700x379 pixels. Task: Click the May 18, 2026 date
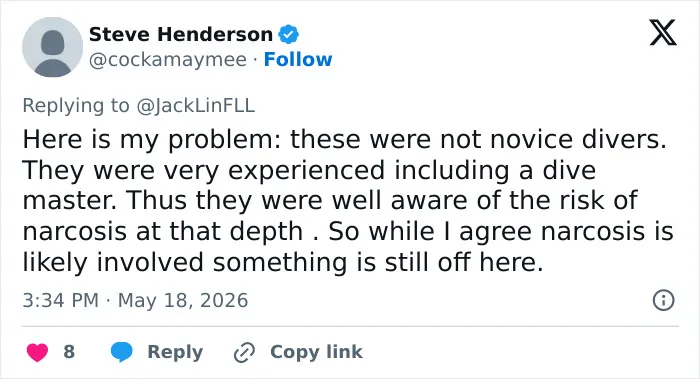pos(183,300)
